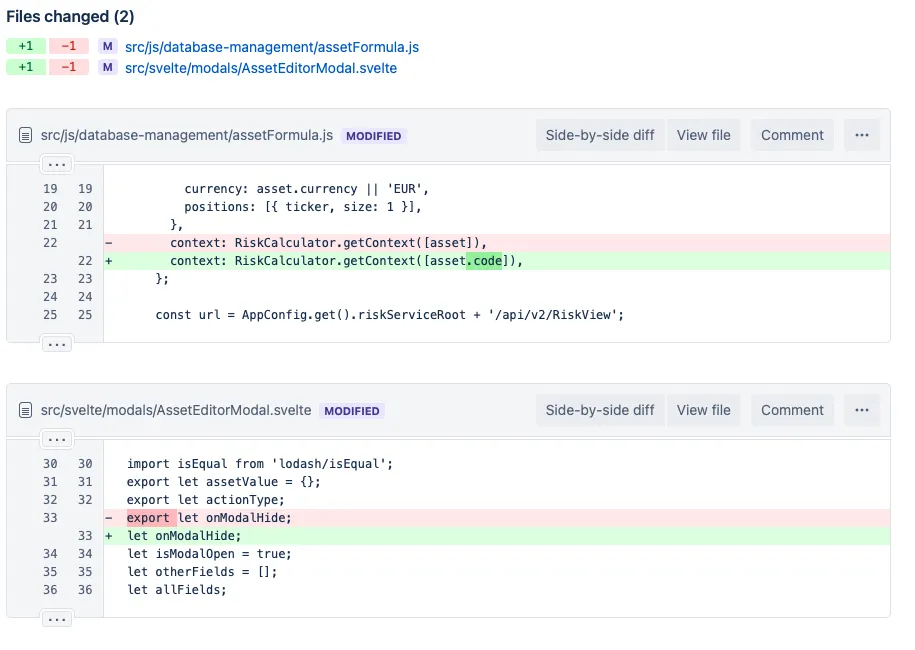Click file icon beside assetFormula.js header
Image resolution: width=915 pixels, height=650 pixels.
tap(26, 136)
